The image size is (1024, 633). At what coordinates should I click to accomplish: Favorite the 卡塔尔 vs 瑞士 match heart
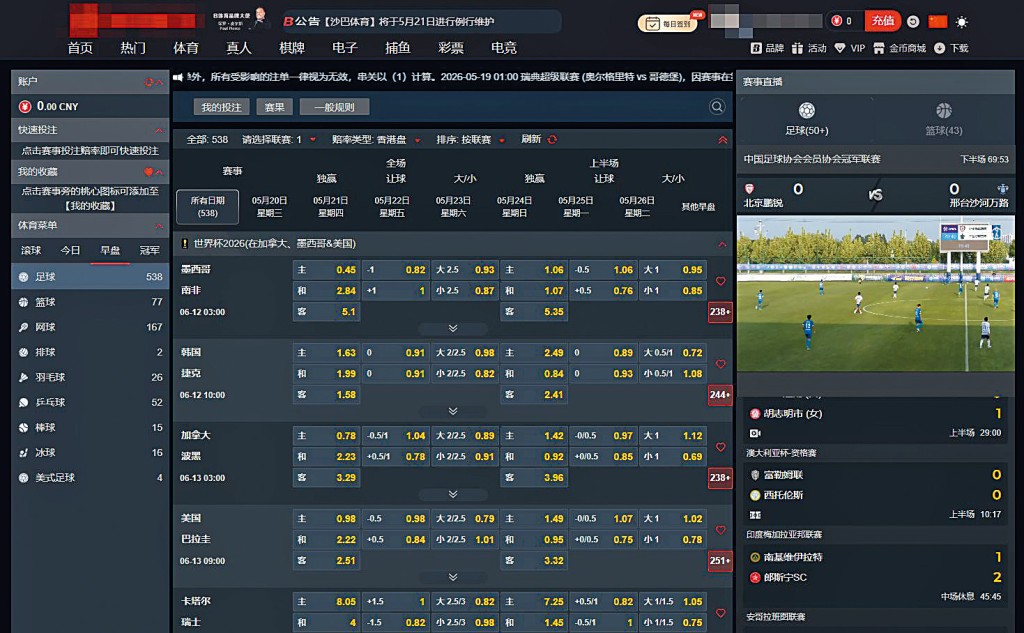click(720, 613)
